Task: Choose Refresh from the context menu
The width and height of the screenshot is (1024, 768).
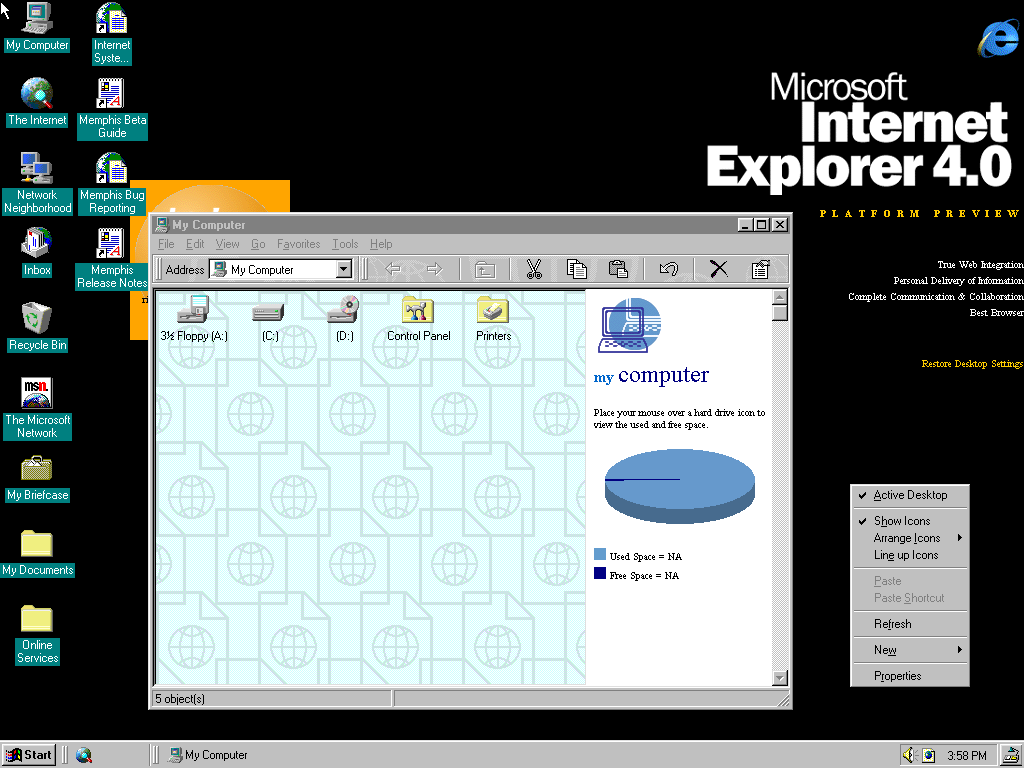Action: point(893,624)
